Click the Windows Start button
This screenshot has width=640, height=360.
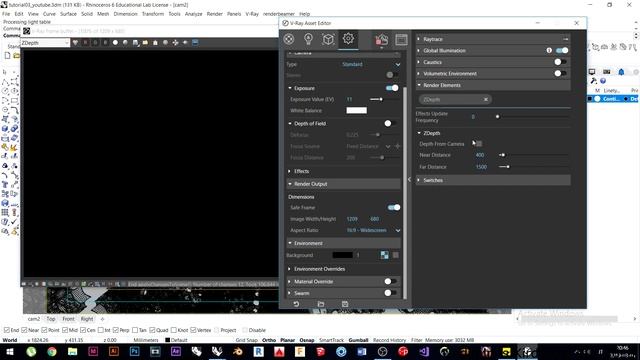tap(10, 351)
